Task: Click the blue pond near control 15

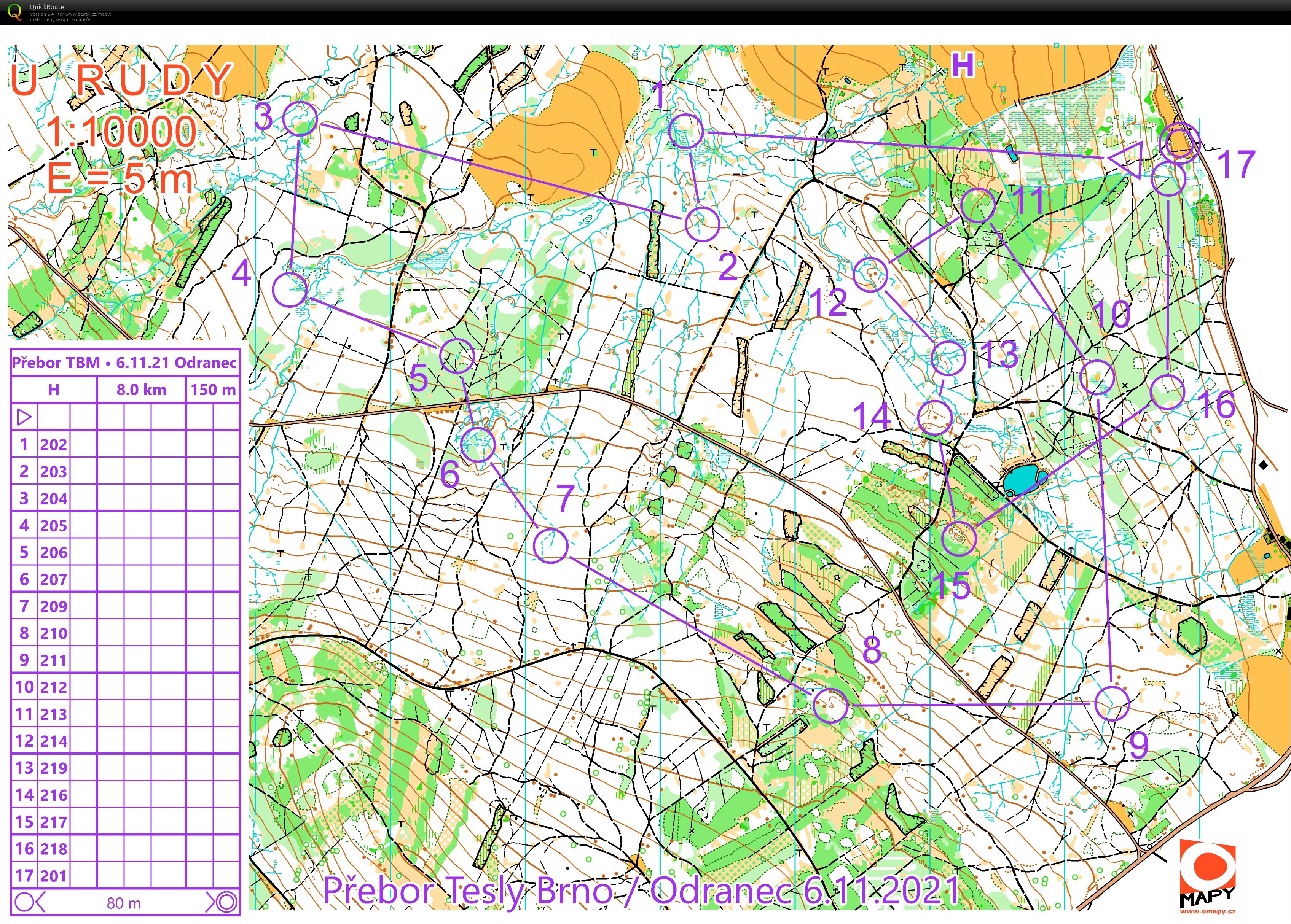Action: pos(1020,479)
